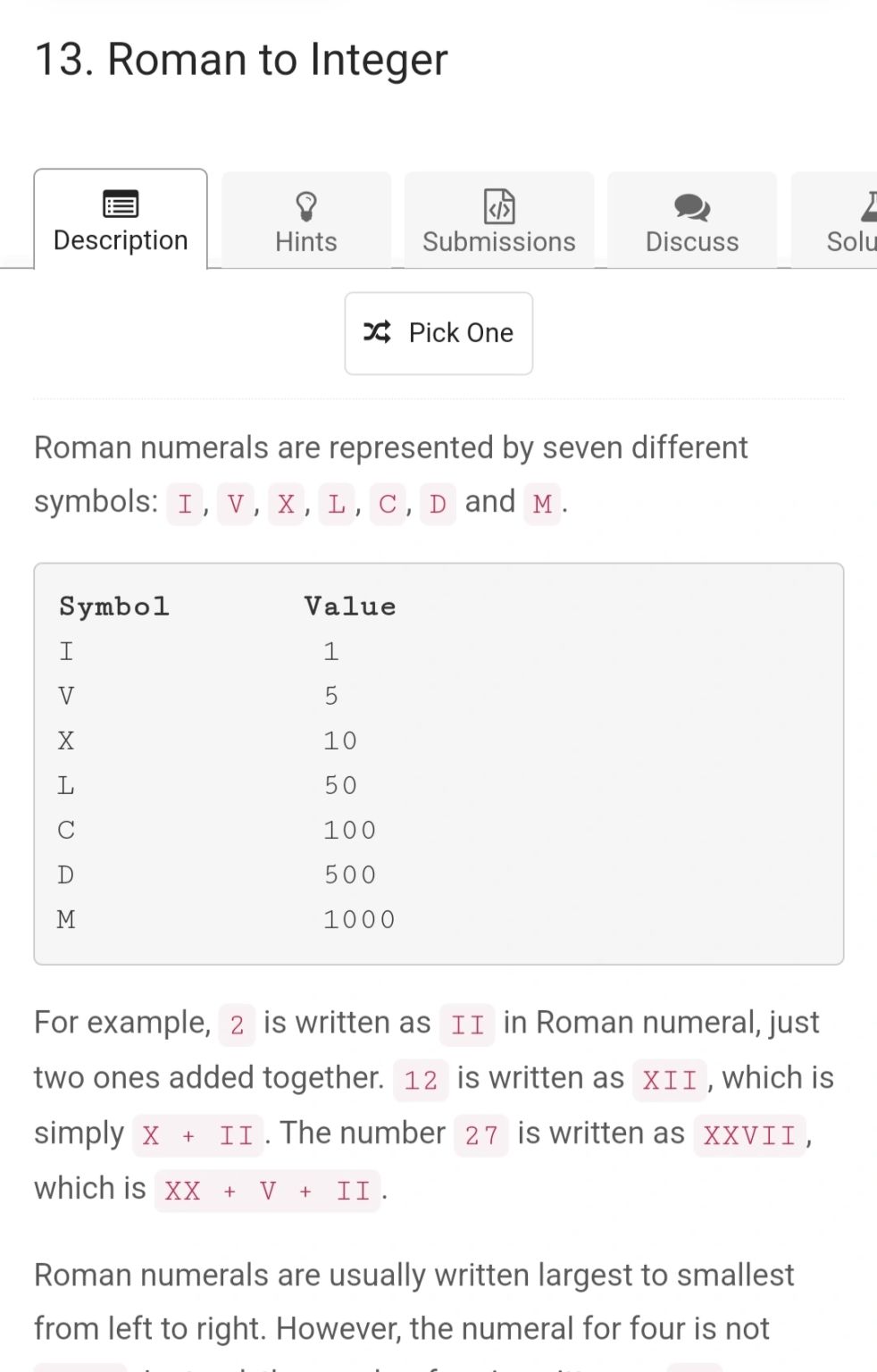Click the Submissions code file icon
Screen dimensions: 877x1372
[499, 206]
